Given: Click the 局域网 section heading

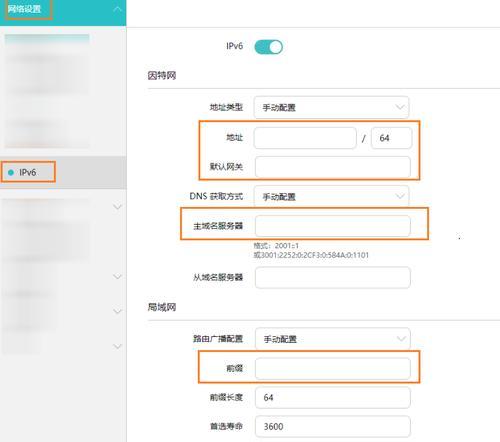Looking at the screenshot, I should 162,307.
